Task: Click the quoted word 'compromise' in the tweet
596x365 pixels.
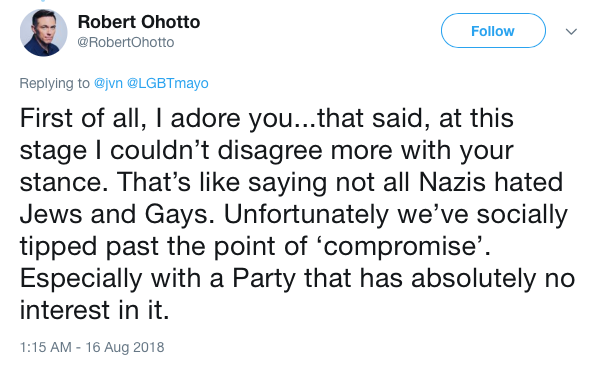Action: [x=399, y=248]
